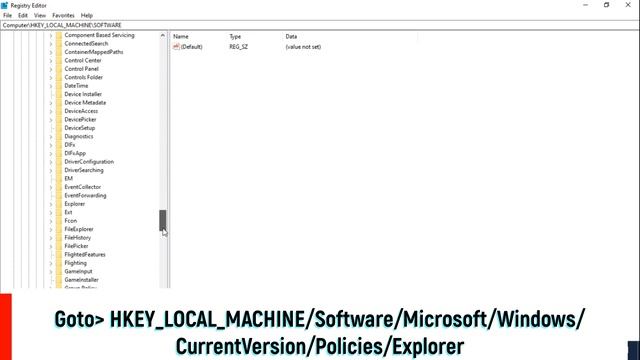Close the Registry Editor window
The height and width of the screenshot is (360, 640).
click(x=628, y=5)
